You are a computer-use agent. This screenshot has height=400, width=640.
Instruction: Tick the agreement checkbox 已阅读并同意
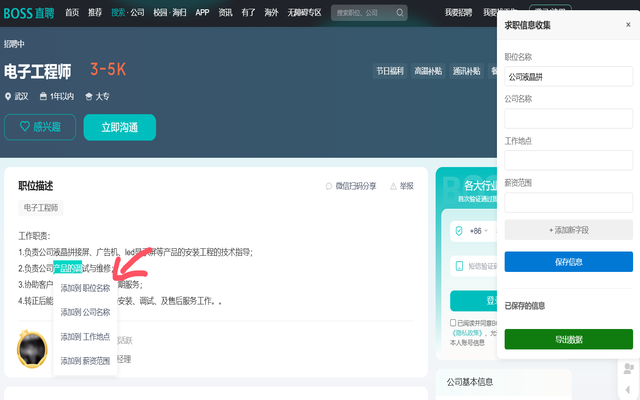tap(453, 322)
